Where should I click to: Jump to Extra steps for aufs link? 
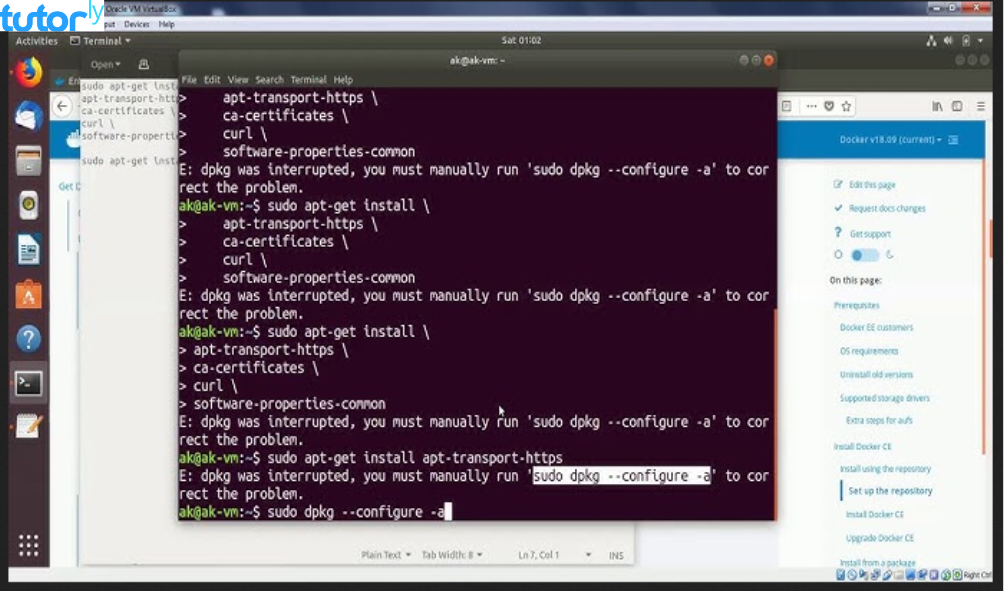pos(879,421)
